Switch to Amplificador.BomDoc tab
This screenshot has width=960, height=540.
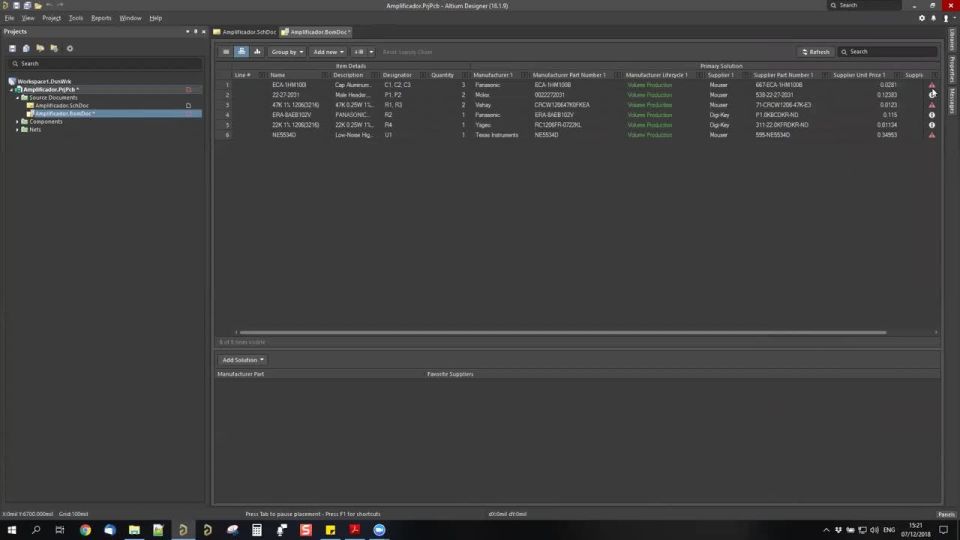coord(316,32)
